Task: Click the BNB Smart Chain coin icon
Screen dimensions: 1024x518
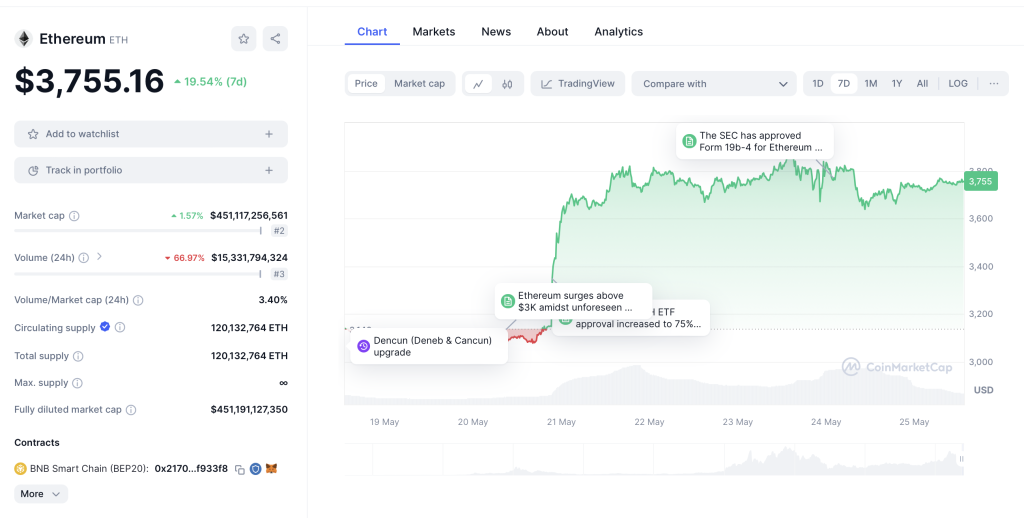Action: [20, 468]
